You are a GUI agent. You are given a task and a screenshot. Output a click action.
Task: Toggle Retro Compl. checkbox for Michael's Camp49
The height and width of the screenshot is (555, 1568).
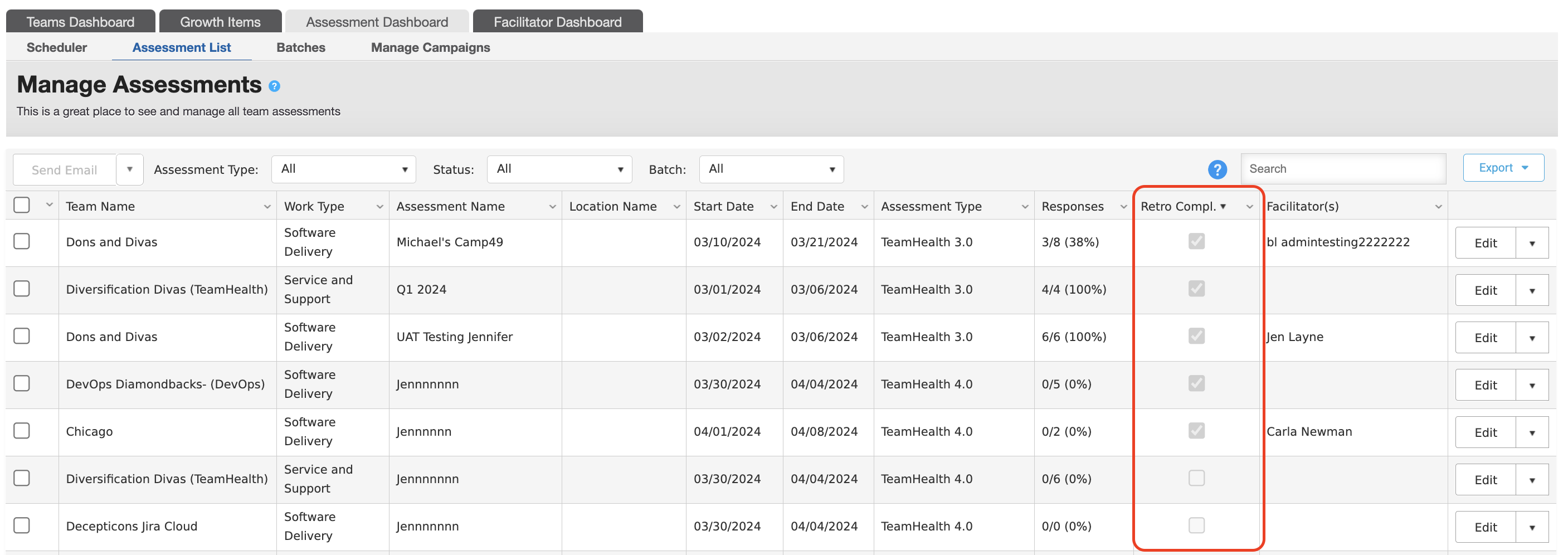[x=1197, y=241]
